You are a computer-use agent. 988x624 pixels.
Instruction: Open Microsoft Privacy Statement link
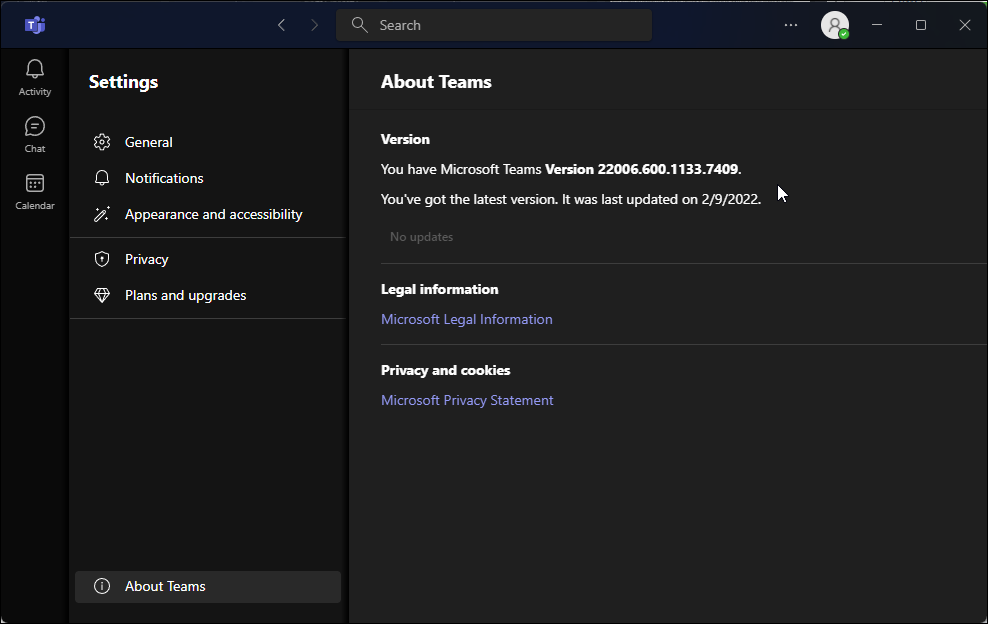coord(467,399)
